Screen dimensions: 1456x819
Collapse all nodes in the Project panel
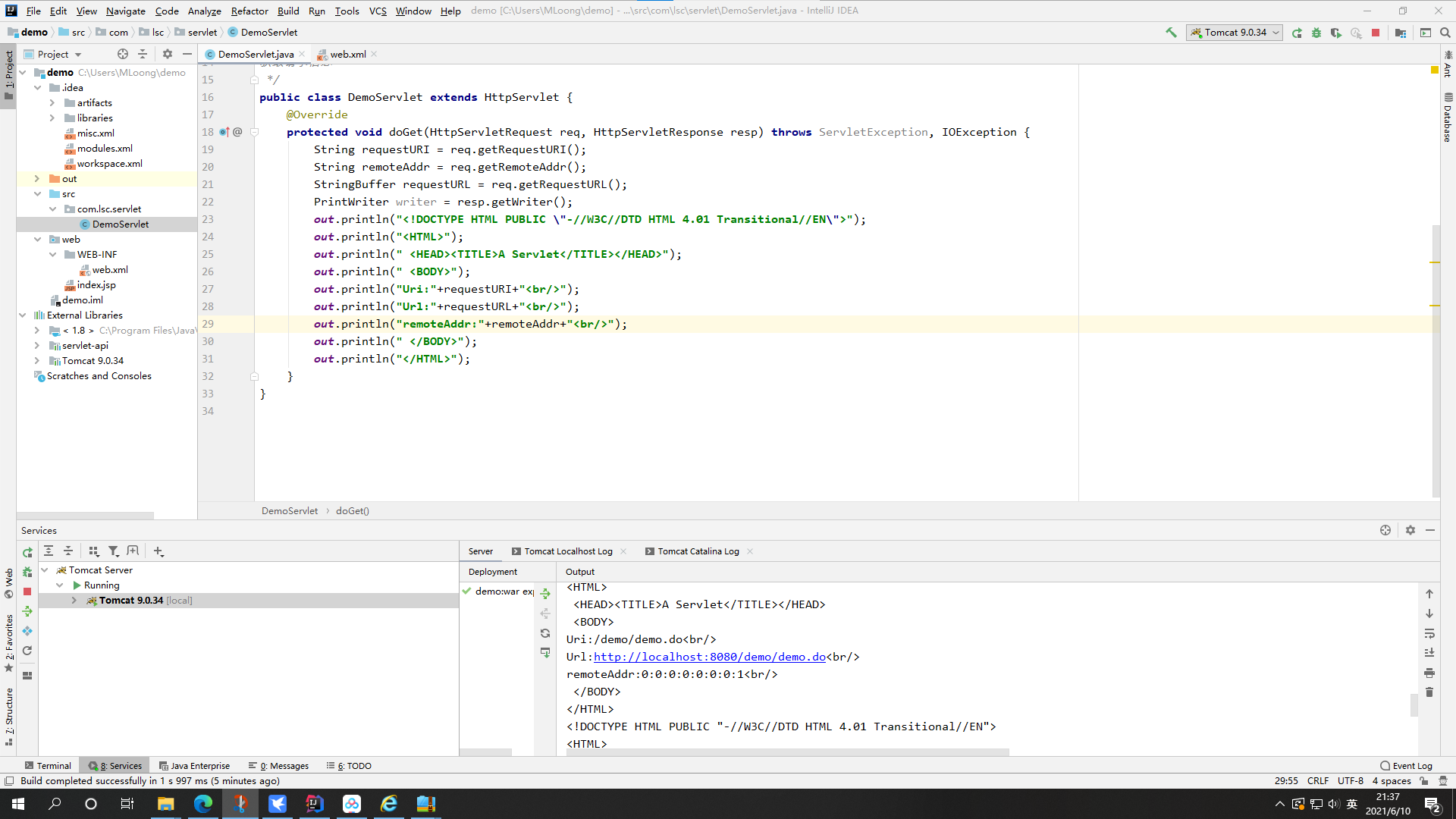click(143, 54)
